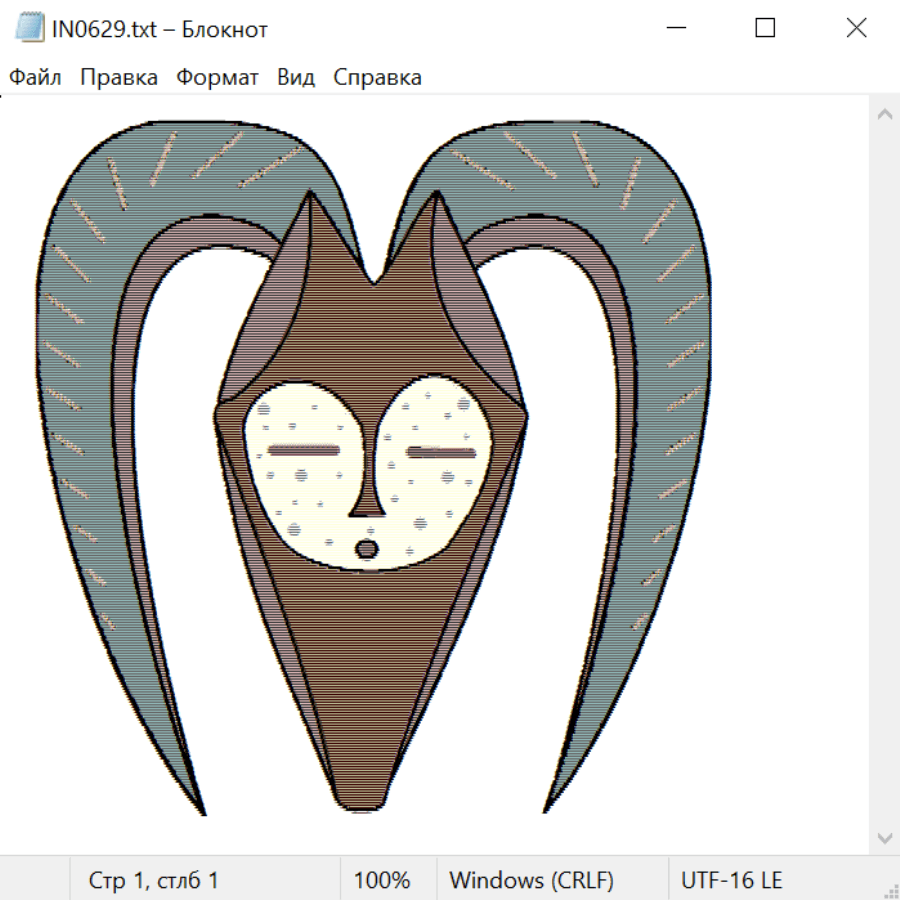Open the Правка menu

click(119, 77)
